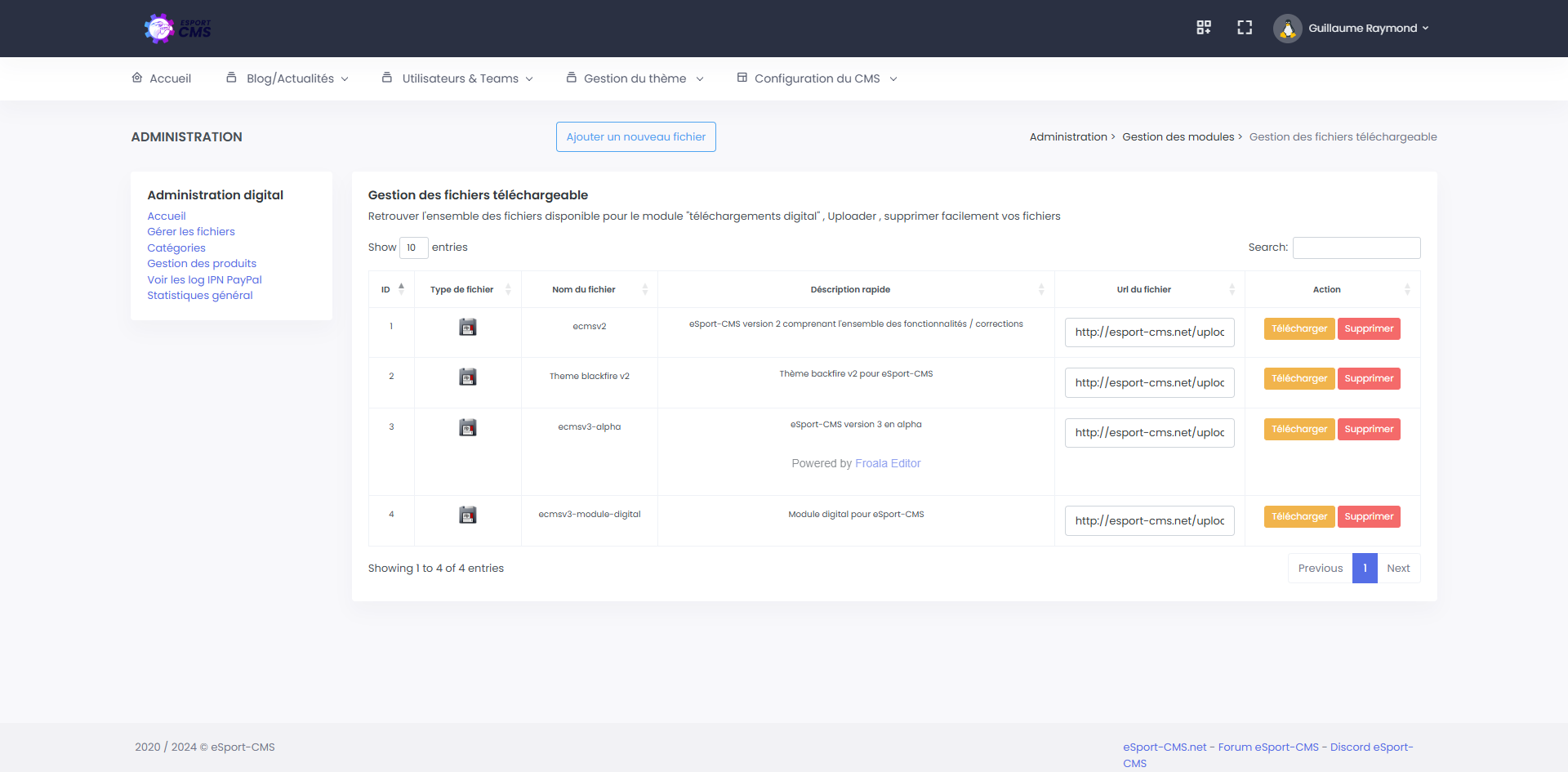
Task: Open Forum eSport-CMS footer link
Action: click(1268, 747)
